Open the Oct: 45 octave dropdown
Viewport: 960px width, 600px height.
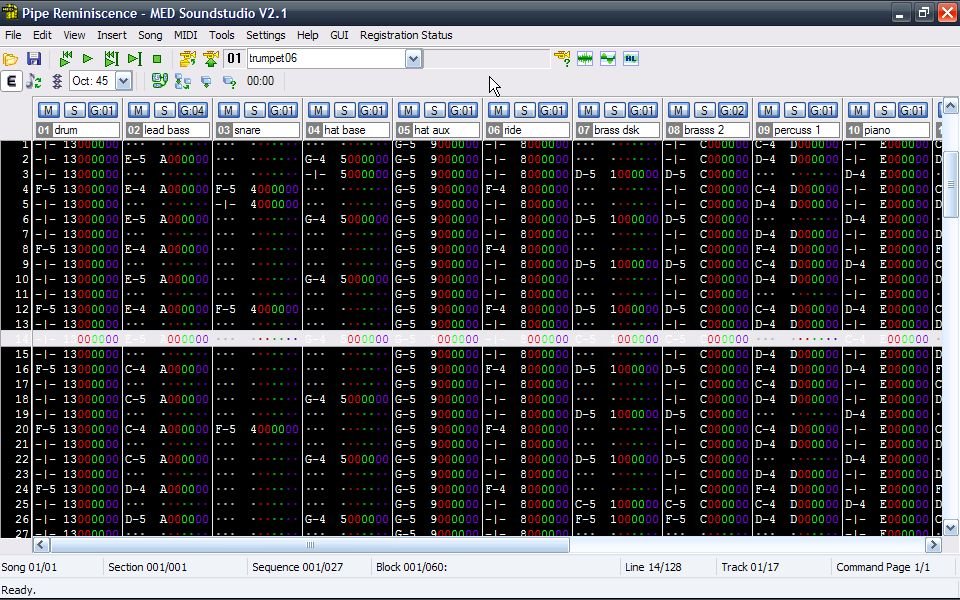pyautogui.click(x=124, y=81)
